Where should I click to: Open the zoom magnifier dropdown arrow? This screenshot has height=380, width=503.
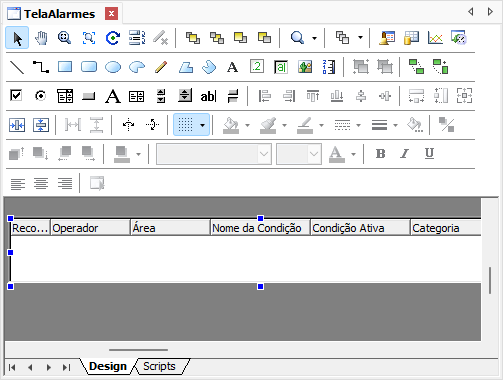[x=314, y=38]
